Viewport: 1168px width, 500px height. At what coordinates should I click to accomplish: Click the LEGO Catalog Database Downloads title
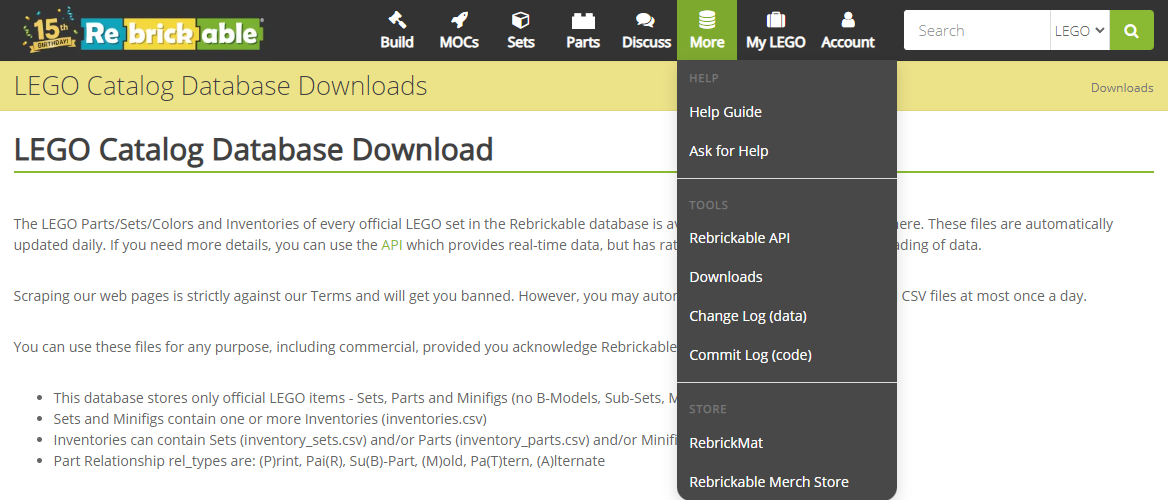pos(220,86)
